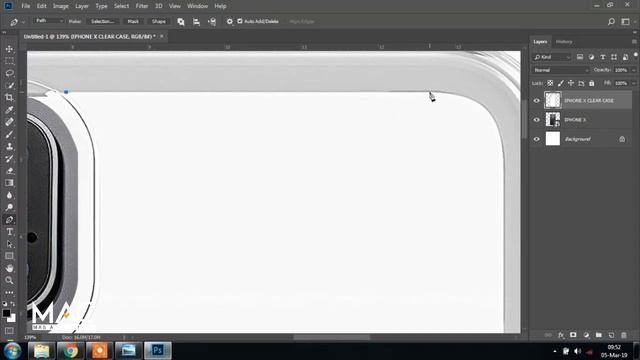Select the Horizontal Type tool
The height and width of the screenshot is (360, 640).
click(9, 232)
